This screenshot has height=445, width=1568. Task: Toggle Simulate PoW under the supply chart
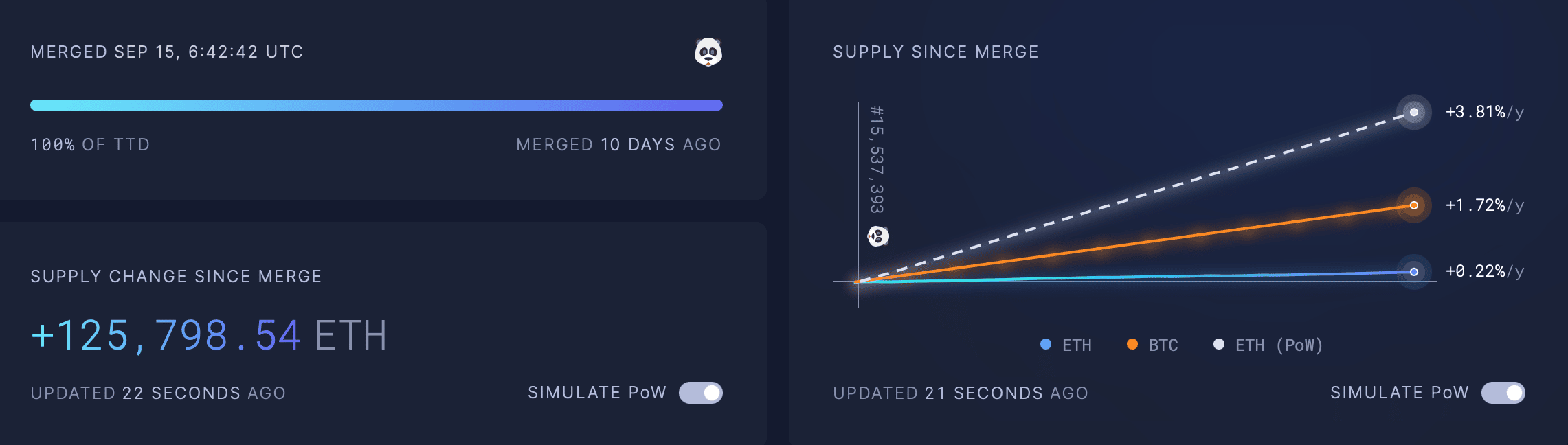(x=1503, y=393)
